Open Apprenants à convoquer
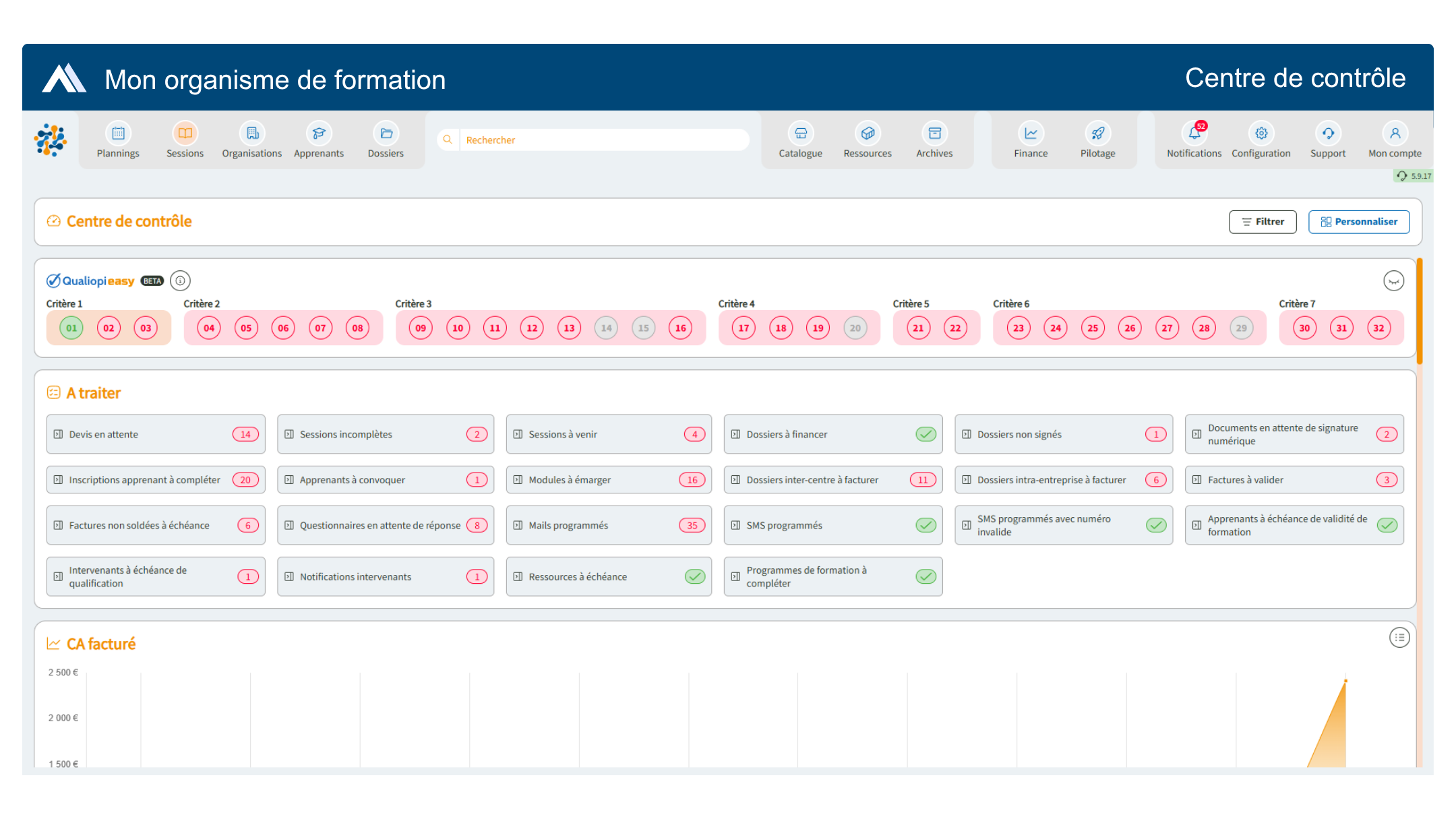1456x819 pixels. (386, 480)
